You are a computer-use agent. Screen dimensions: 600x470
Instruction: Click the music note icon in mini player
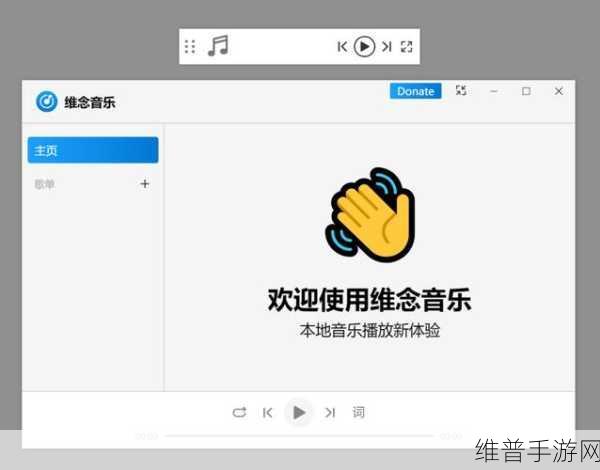click(x=218, y=46)
